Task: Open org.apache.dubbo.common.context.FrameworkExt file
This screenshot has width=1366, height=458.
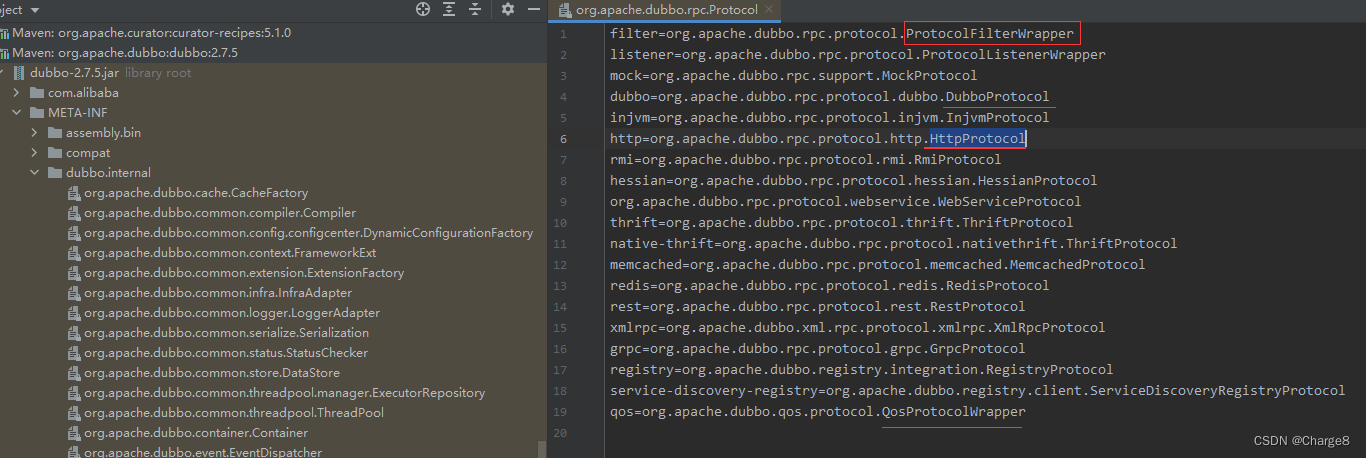Action: [230, 253]
